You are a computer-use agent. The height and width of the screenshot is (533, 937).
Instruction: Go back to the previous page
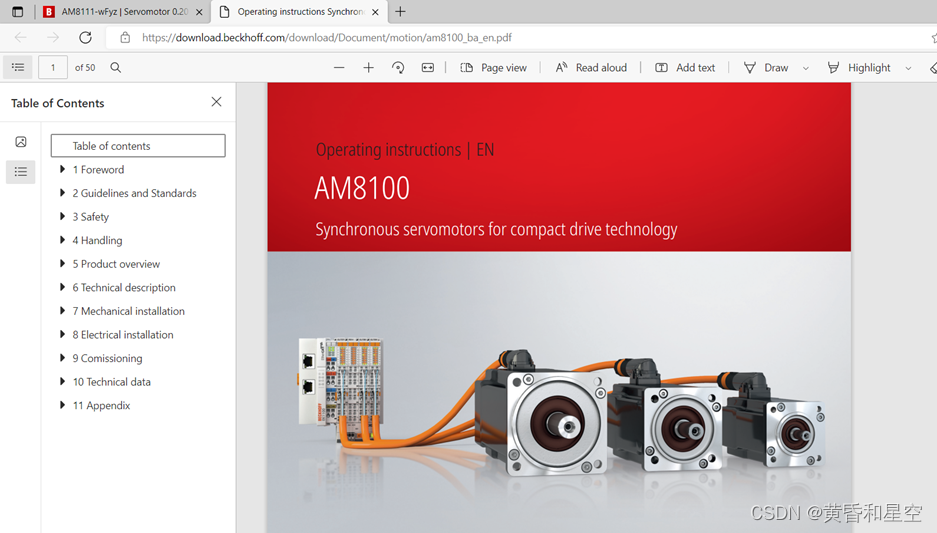[x=20, y=38]
